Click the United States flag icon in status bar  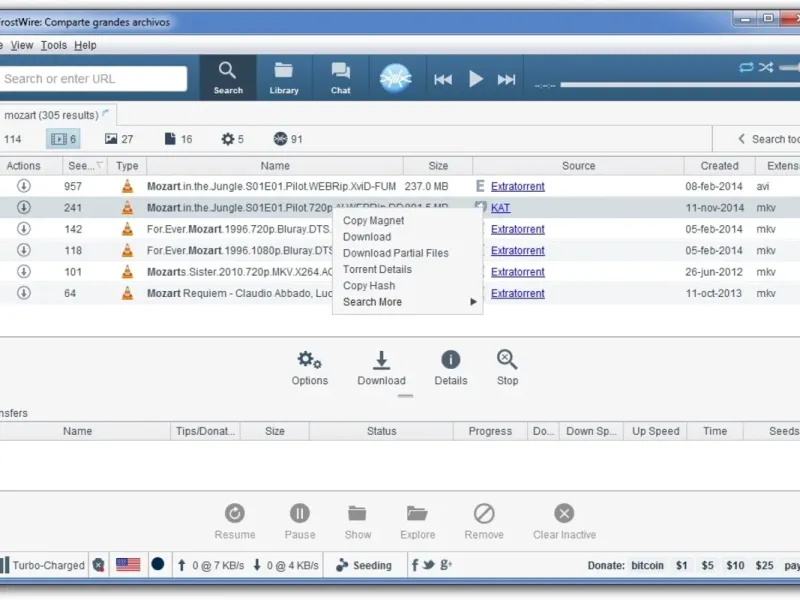[128, 565]
